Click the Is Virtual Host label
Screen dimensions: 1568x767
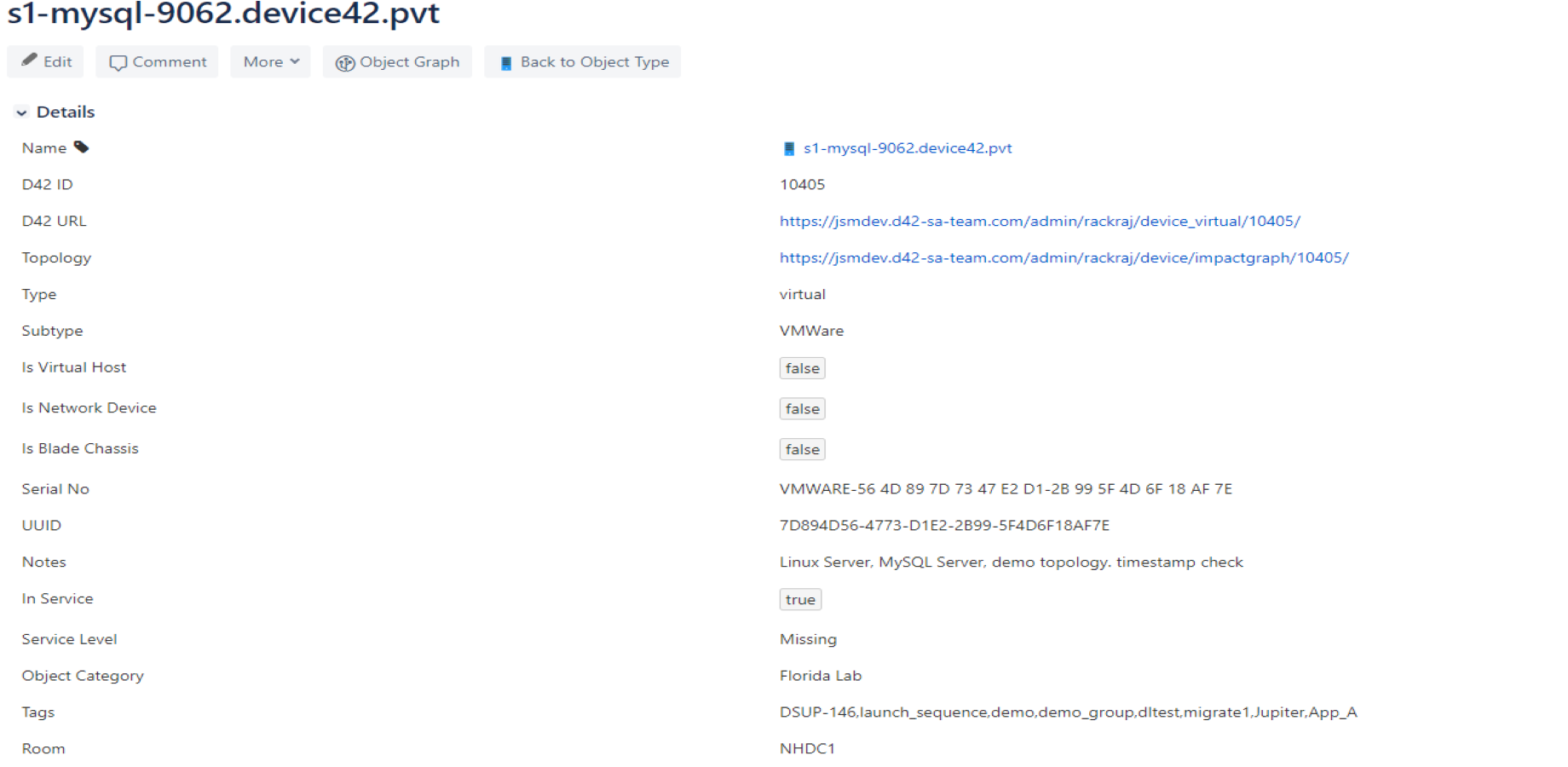coord(74,367)
